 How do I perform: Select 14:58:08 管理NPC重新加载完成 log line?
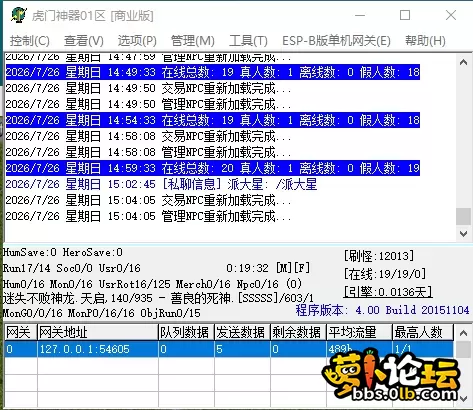pos(149,152)
